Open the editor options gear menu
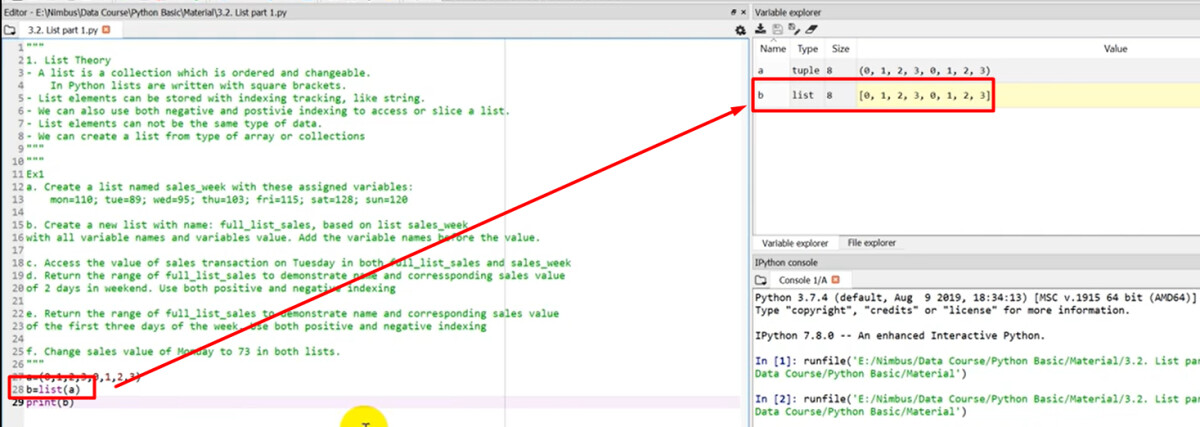Image resolution: width=1200 pixels, height=427 pixels. (x=740, y=31)
